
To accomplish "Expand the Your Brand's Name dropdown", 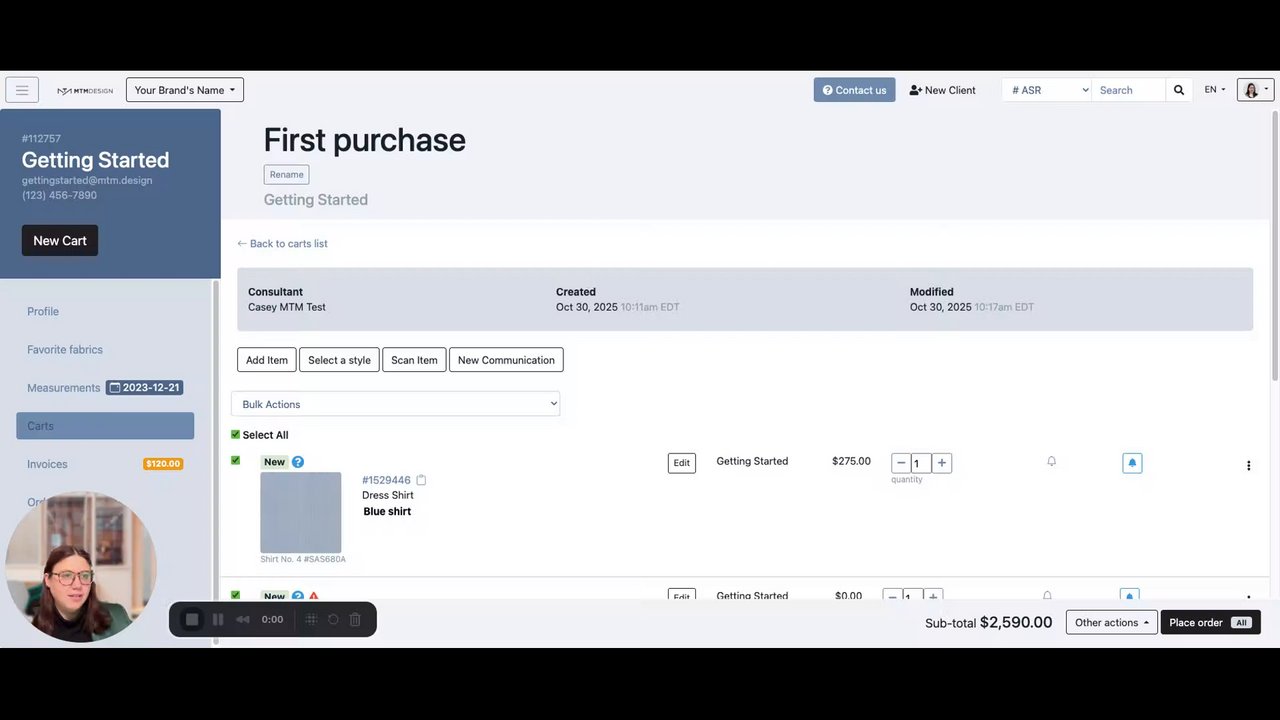I will click(x=185, y=90).
